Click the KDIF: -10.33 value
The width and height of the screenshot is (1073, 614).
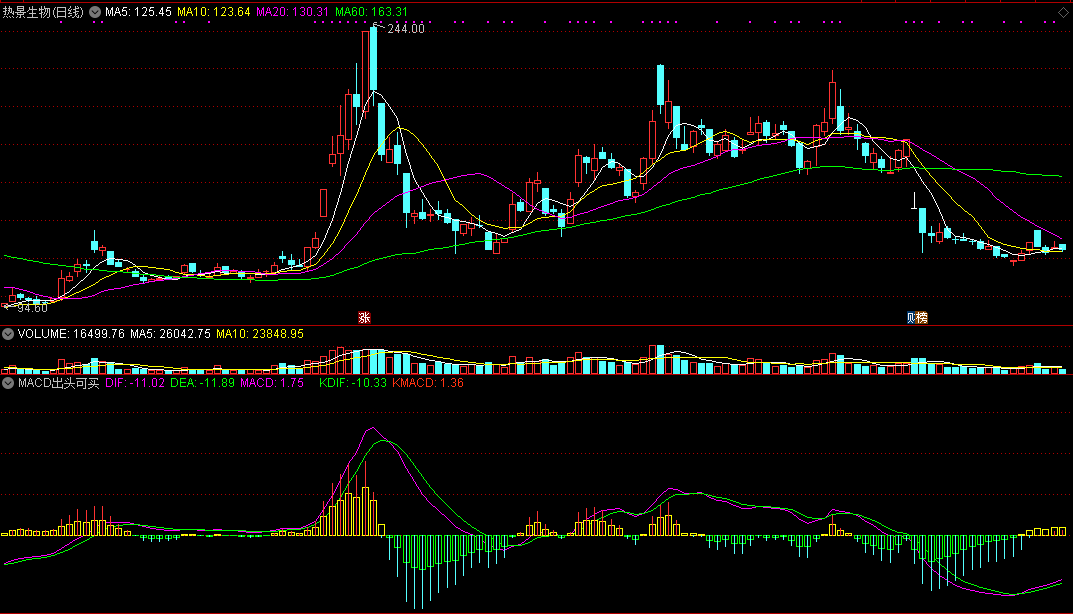(353, 383)
